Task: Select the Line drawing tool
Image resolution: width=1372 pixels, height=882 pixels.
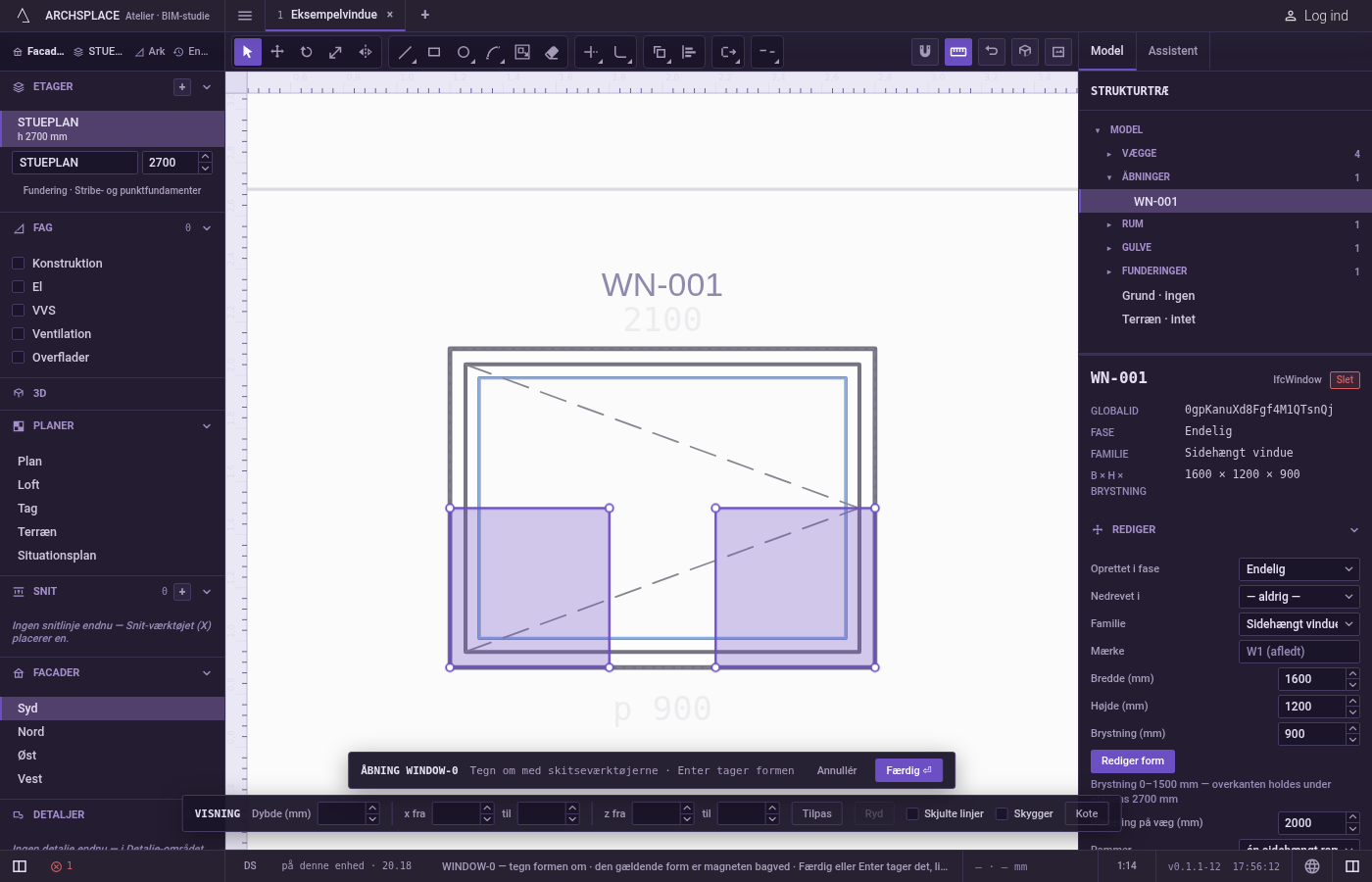Action: tap(405, 52)
